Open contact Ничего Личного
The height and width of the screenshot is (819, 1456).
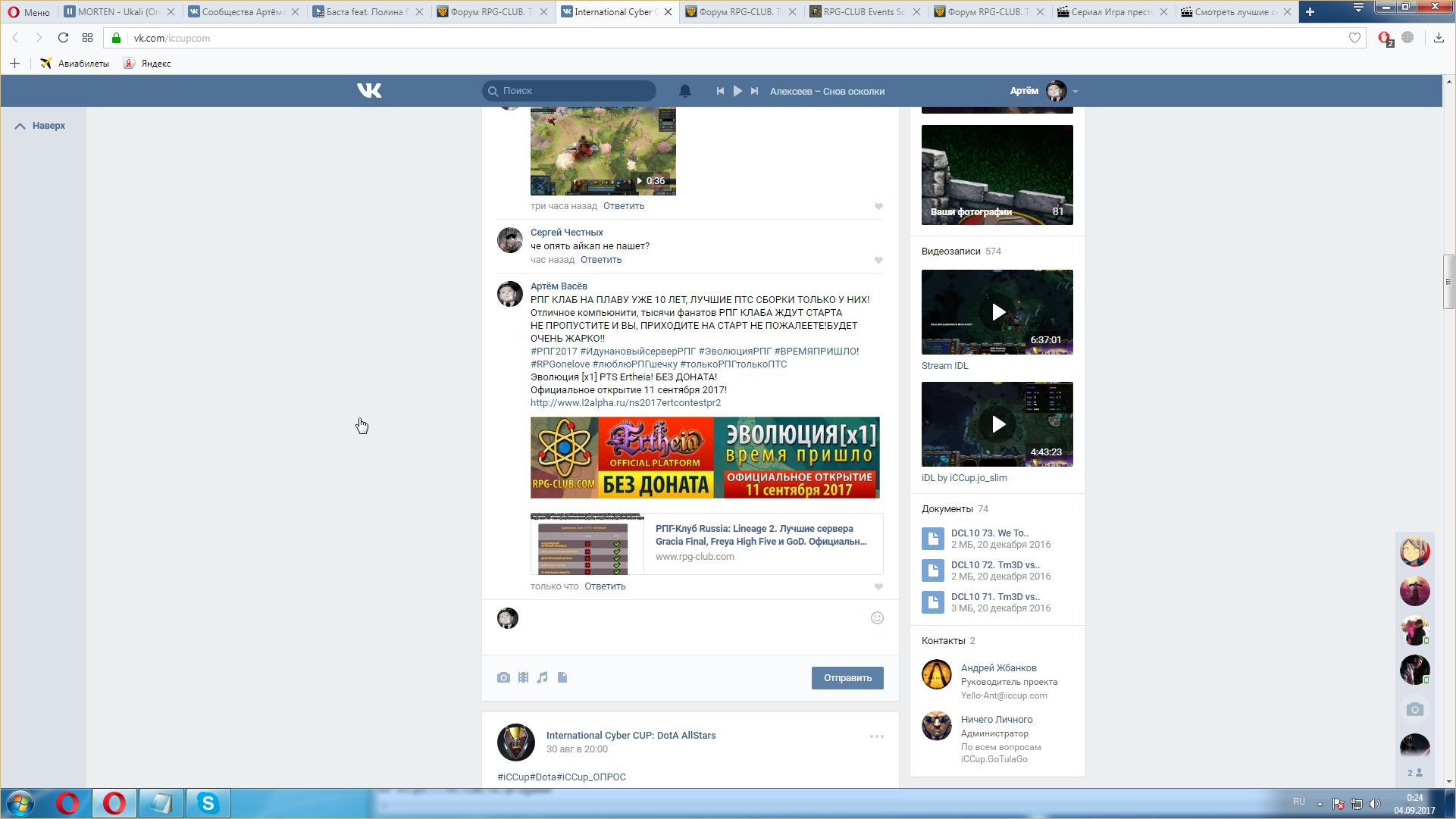(997, 720)
